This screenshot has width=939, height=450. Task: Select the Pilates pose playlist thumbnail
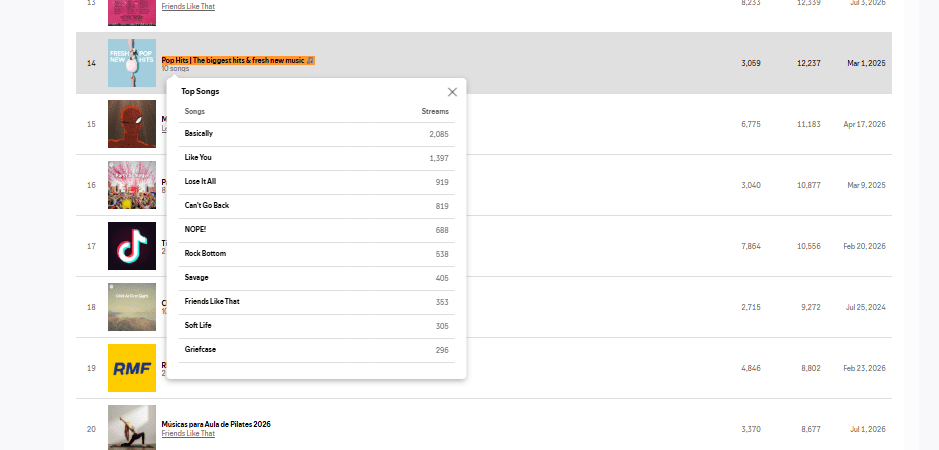pos(132,428)
